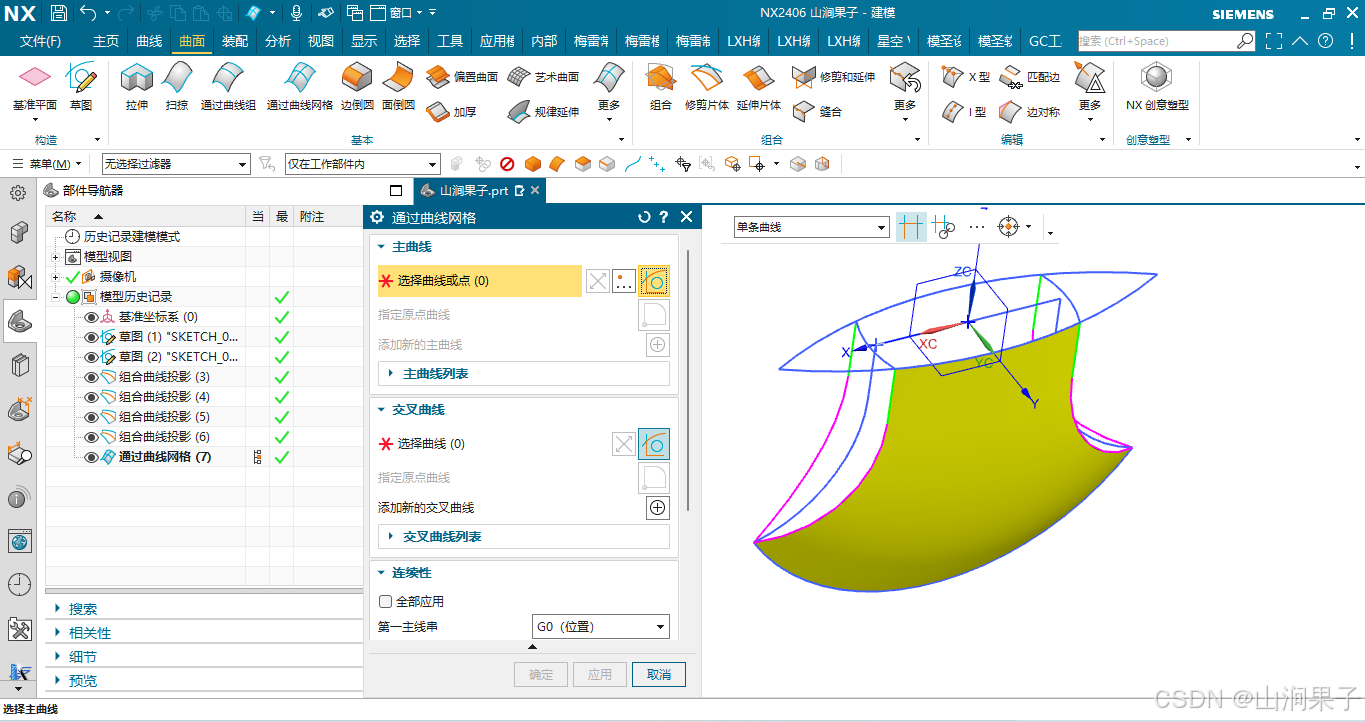
Task: Open the 通过曲线组 surface tool
Action: (228, 86)
